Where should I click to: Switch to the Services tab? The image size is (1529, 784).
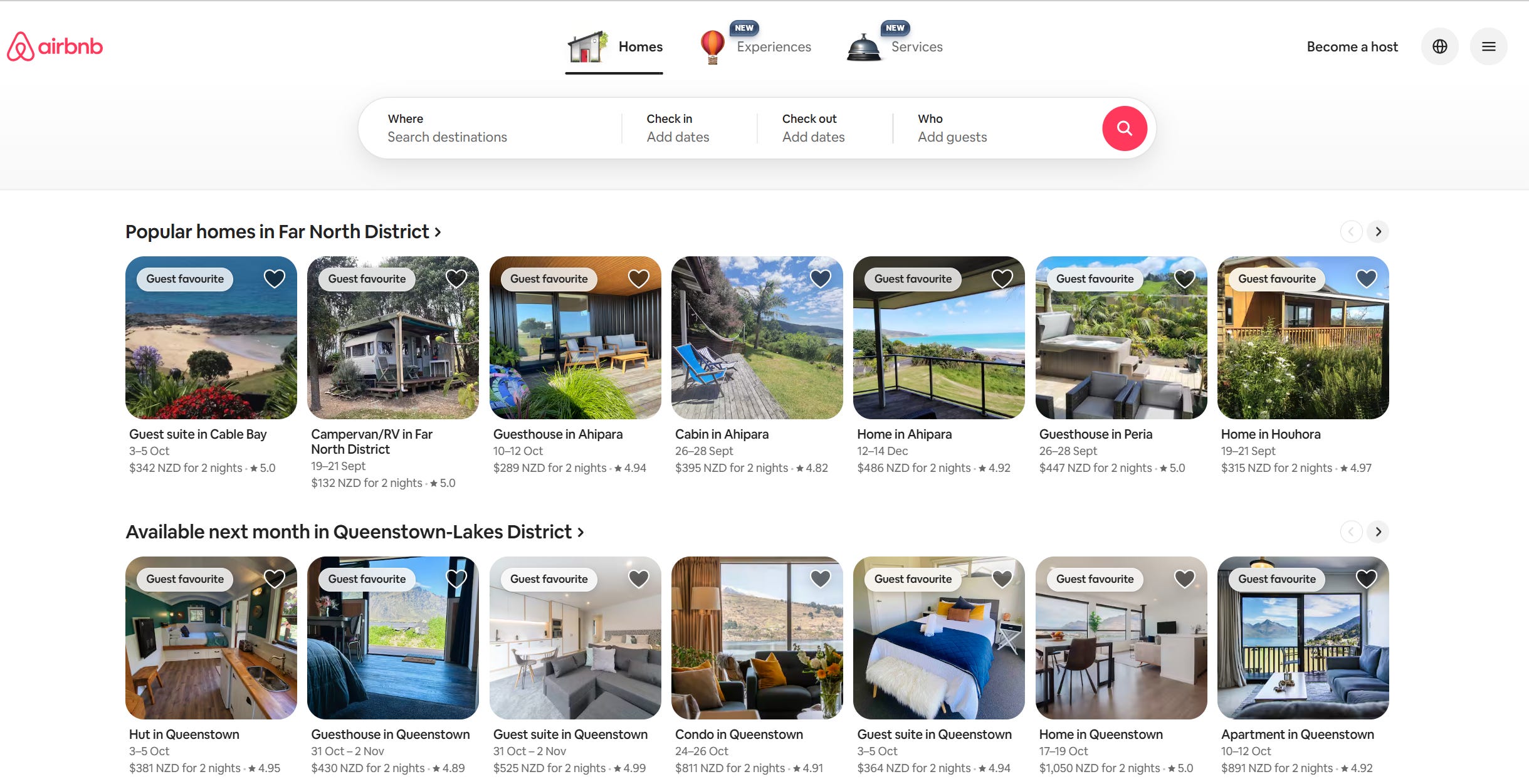click(x=917, y=47)
